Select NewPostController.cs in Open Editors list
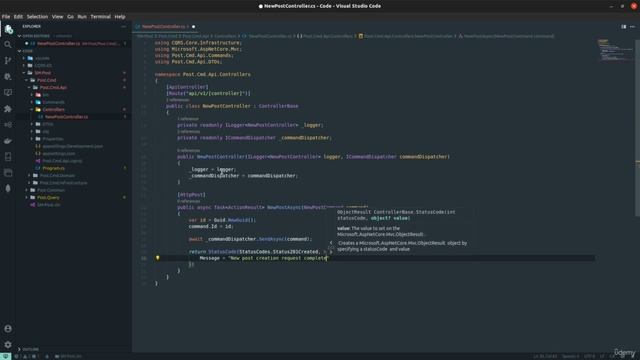The image size is (640, 360). click(59, 43)
